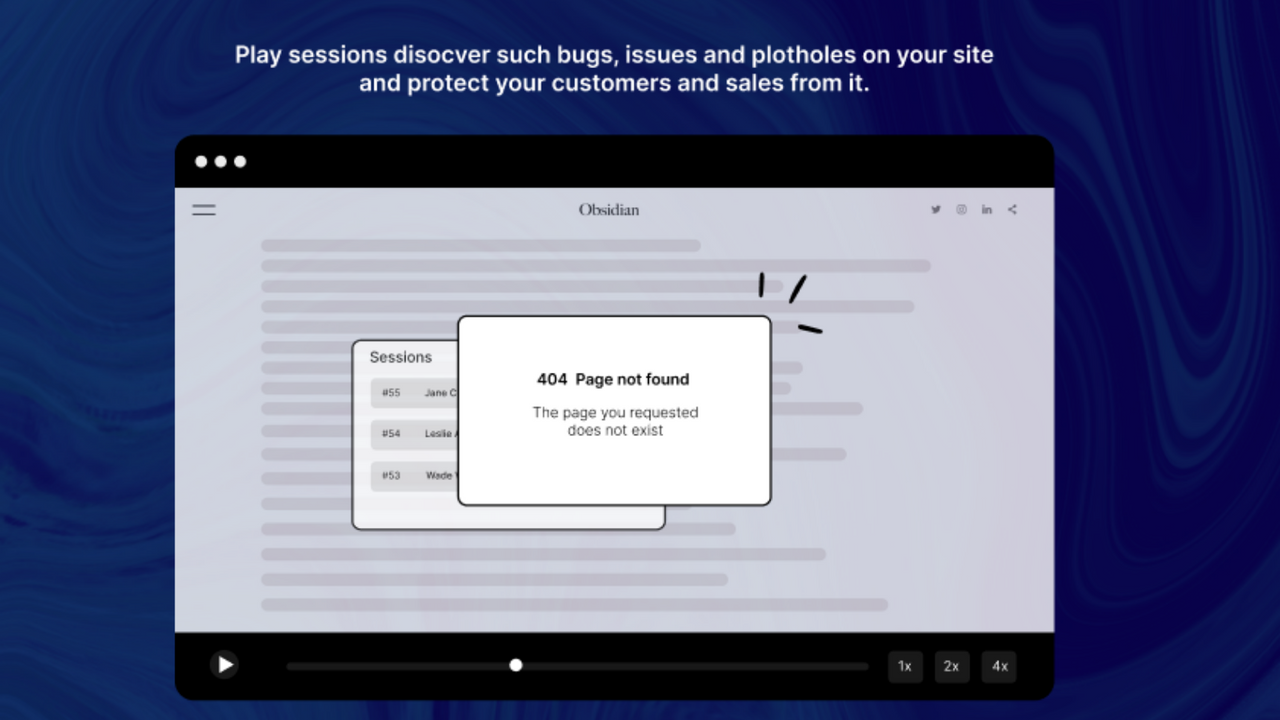Viewport: 1280px width, 720px height.
Task: Select session #54 Leslie in the list
Action: [414, 434]
